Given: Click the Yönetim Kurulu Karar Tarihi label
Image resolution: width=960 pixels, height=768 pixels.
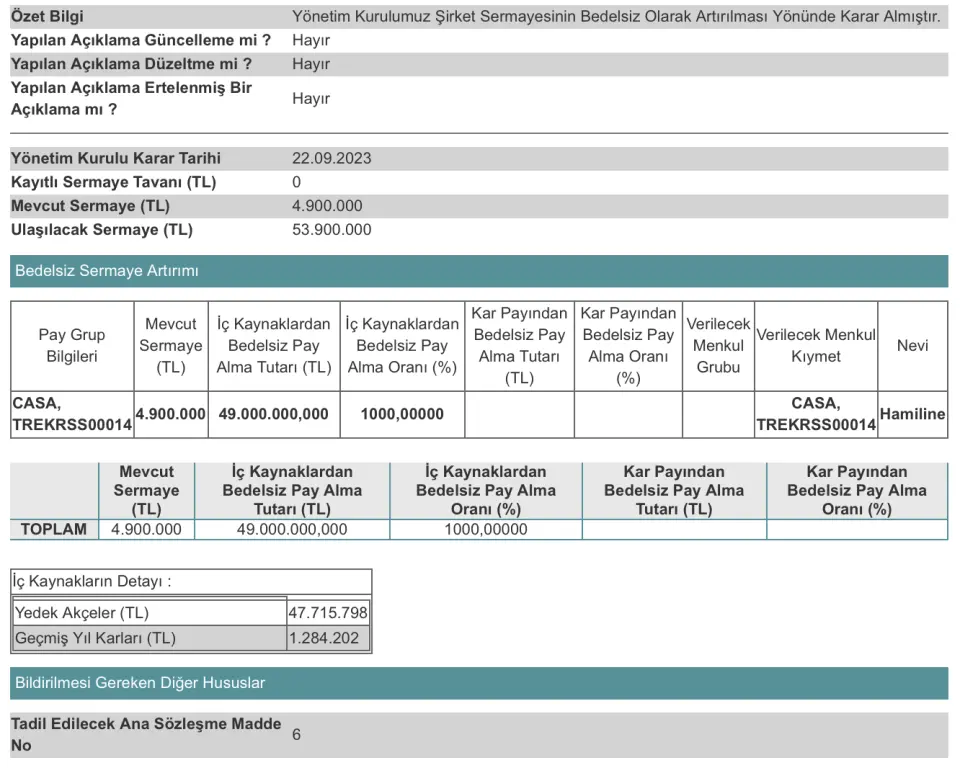Looking at the screenshot, I should (x=116, y=159).
